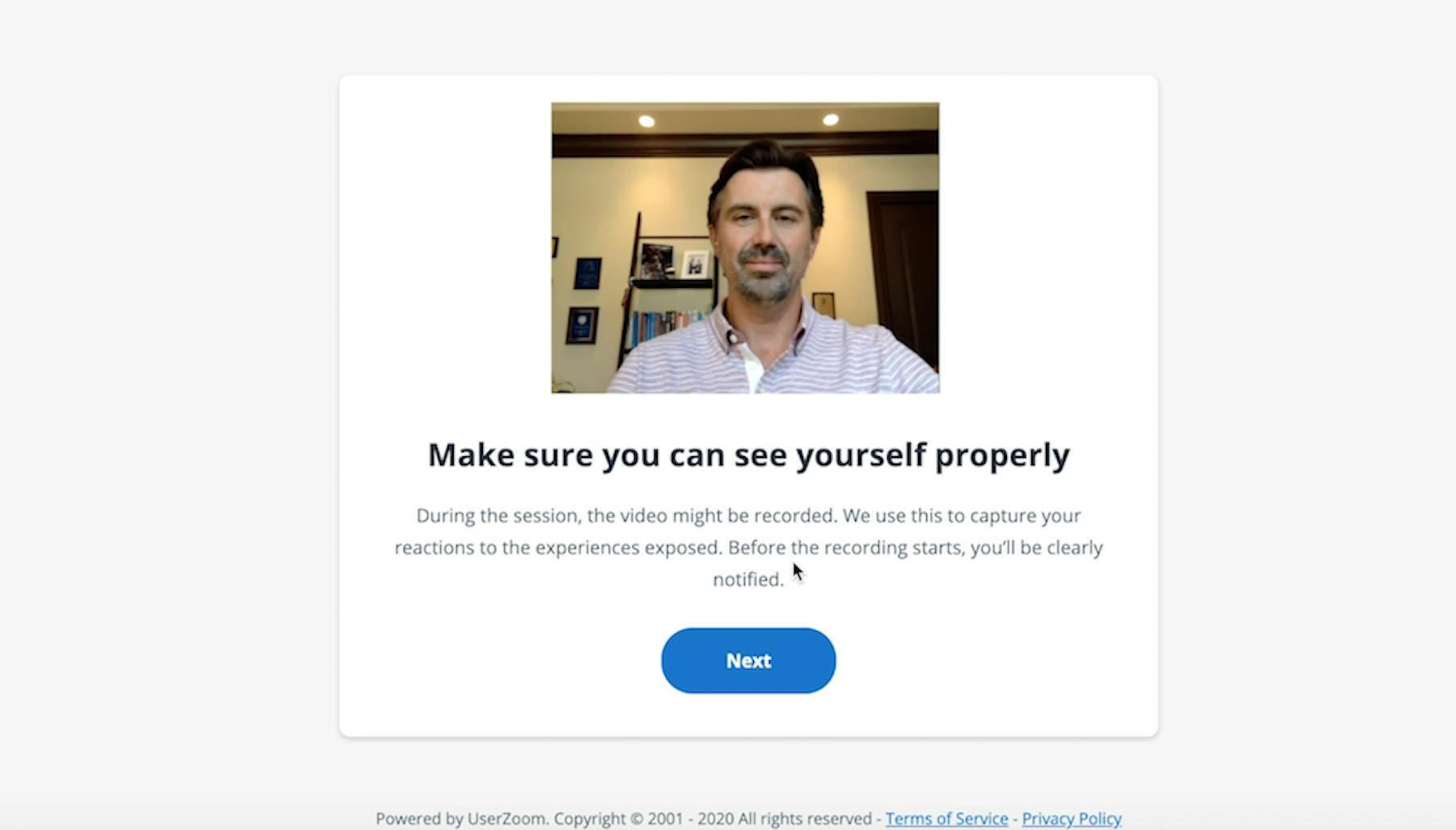Select the colorful books on the preview shelf

(x=663, y=325)
